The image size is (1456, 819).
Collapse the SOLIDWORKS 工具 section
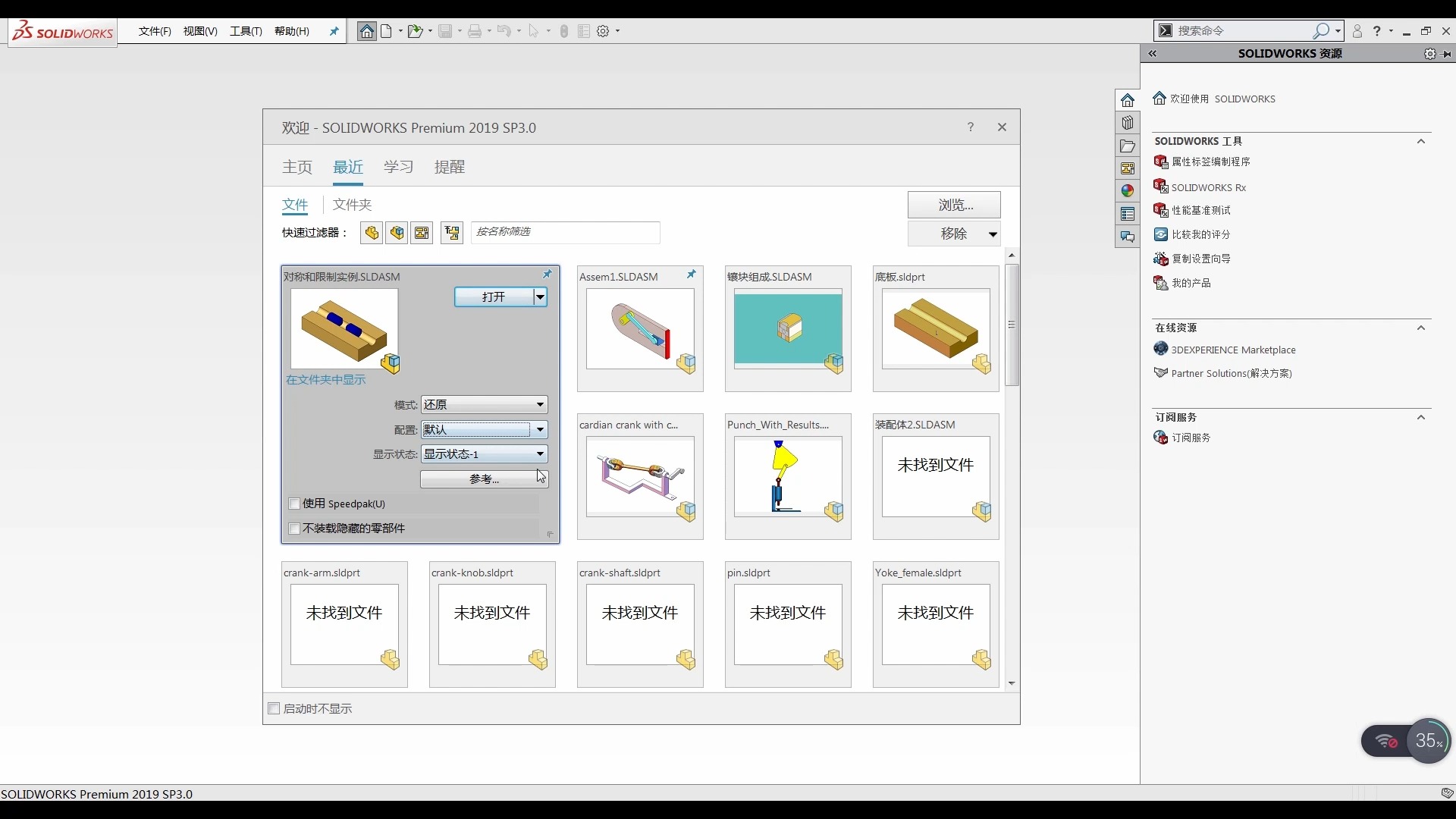pyautogui.click(x=1421, y=141)
